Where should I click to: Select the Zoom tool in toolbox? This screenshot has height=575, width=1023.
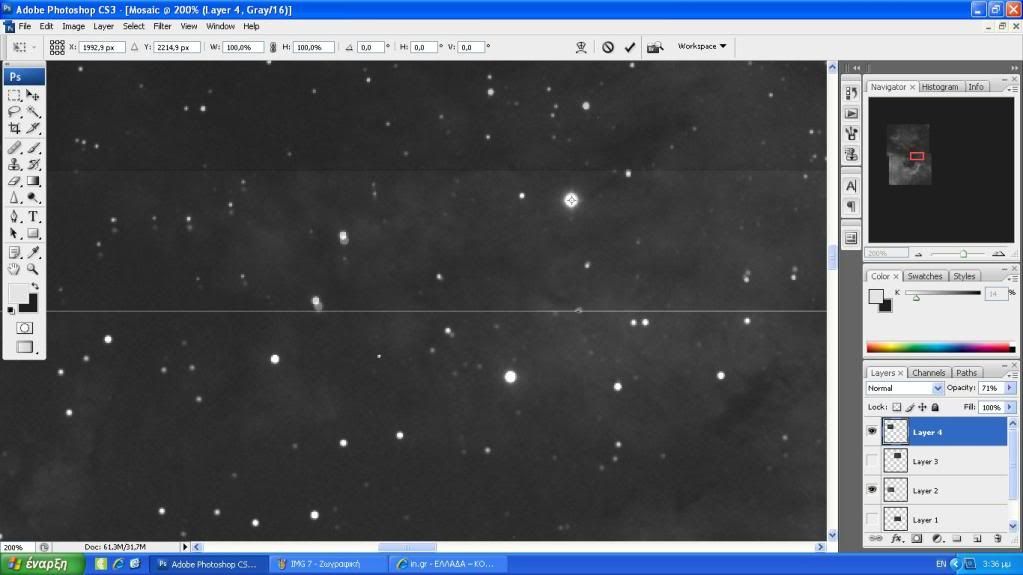[x=33, y=269]
